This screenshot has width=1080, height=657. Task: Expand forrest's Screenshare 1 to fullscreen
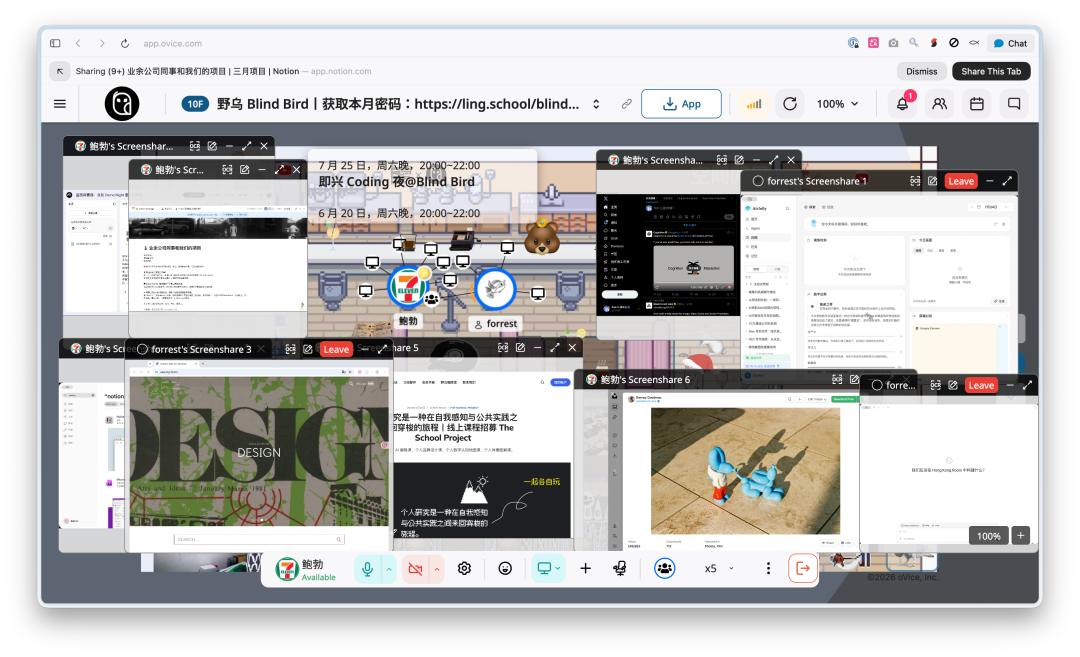coord(1007,181)
